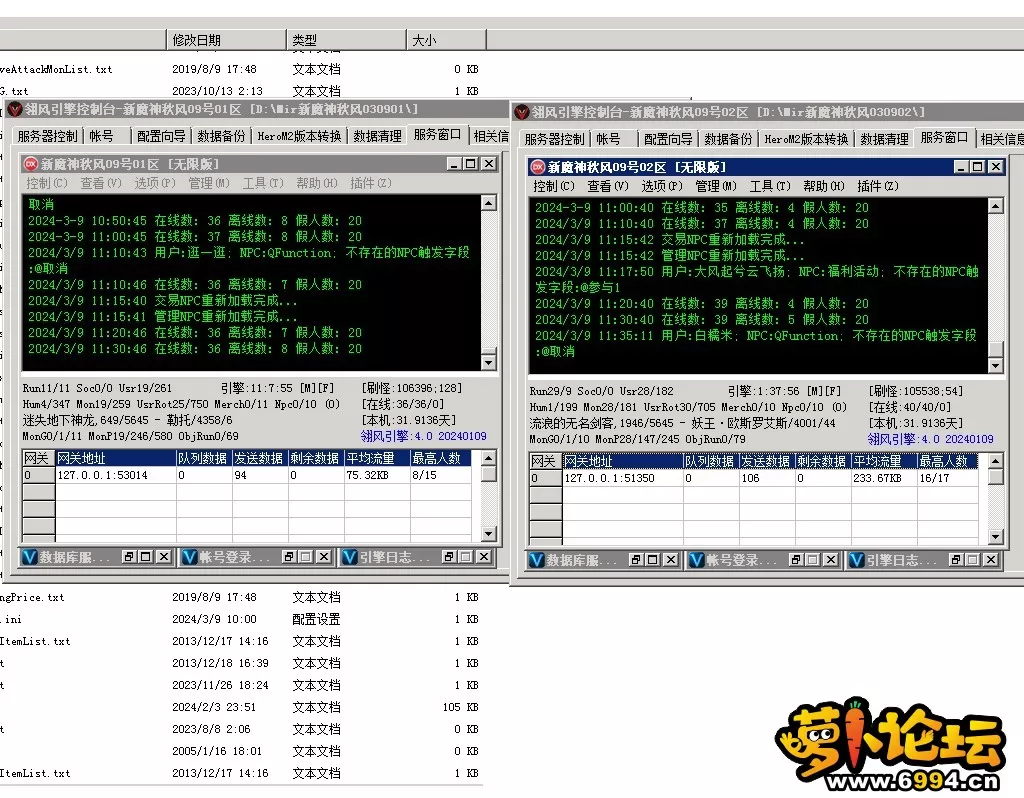Viewport: 1024px width, 798px height.
Task: Sort file list by 大小 column
Action: [447, 40]
